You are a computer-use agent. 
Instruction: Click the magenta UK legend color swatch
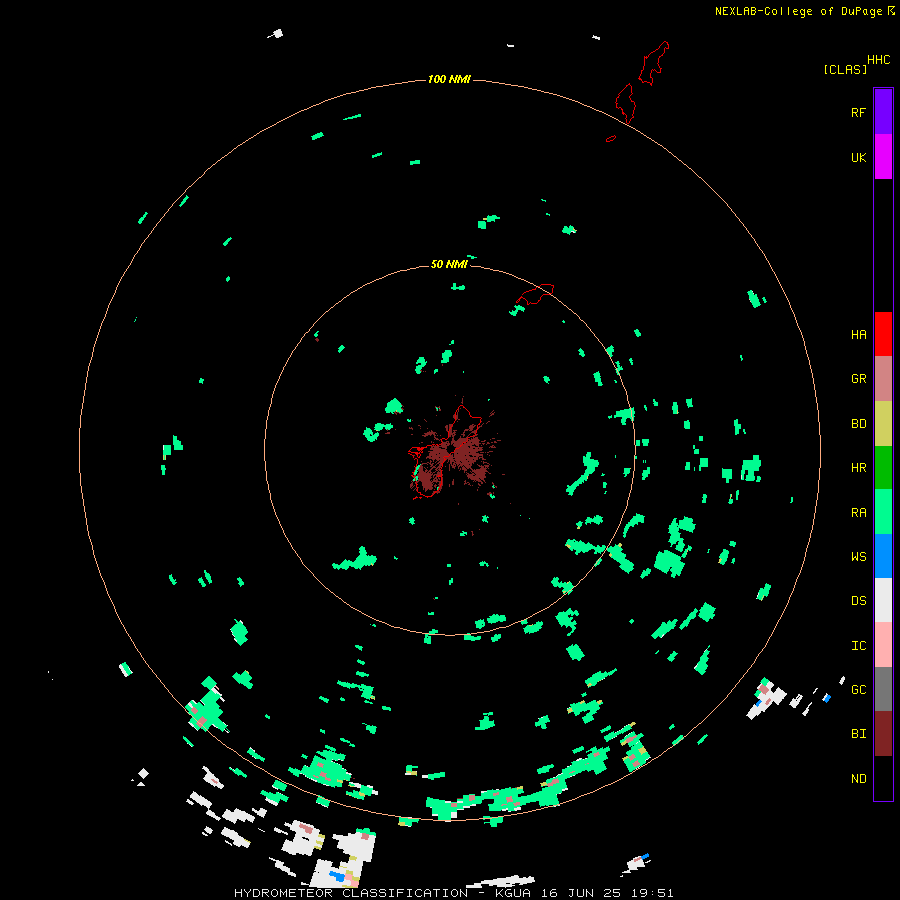coord(883,157)
